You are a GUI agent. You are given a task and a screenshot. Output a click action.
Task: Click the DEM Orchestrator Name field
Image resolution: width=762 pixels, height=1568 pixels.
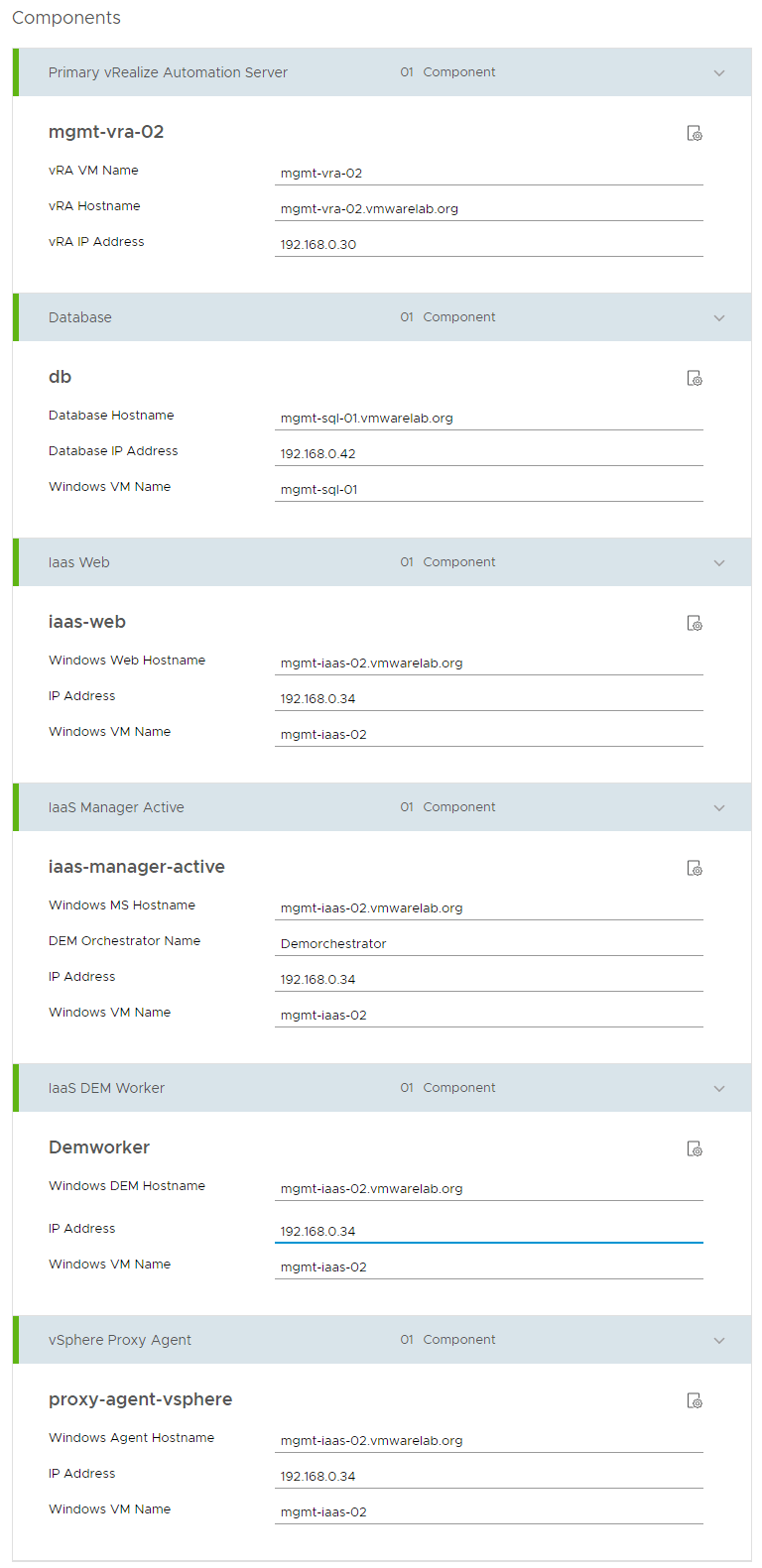(x=488, y=944)
